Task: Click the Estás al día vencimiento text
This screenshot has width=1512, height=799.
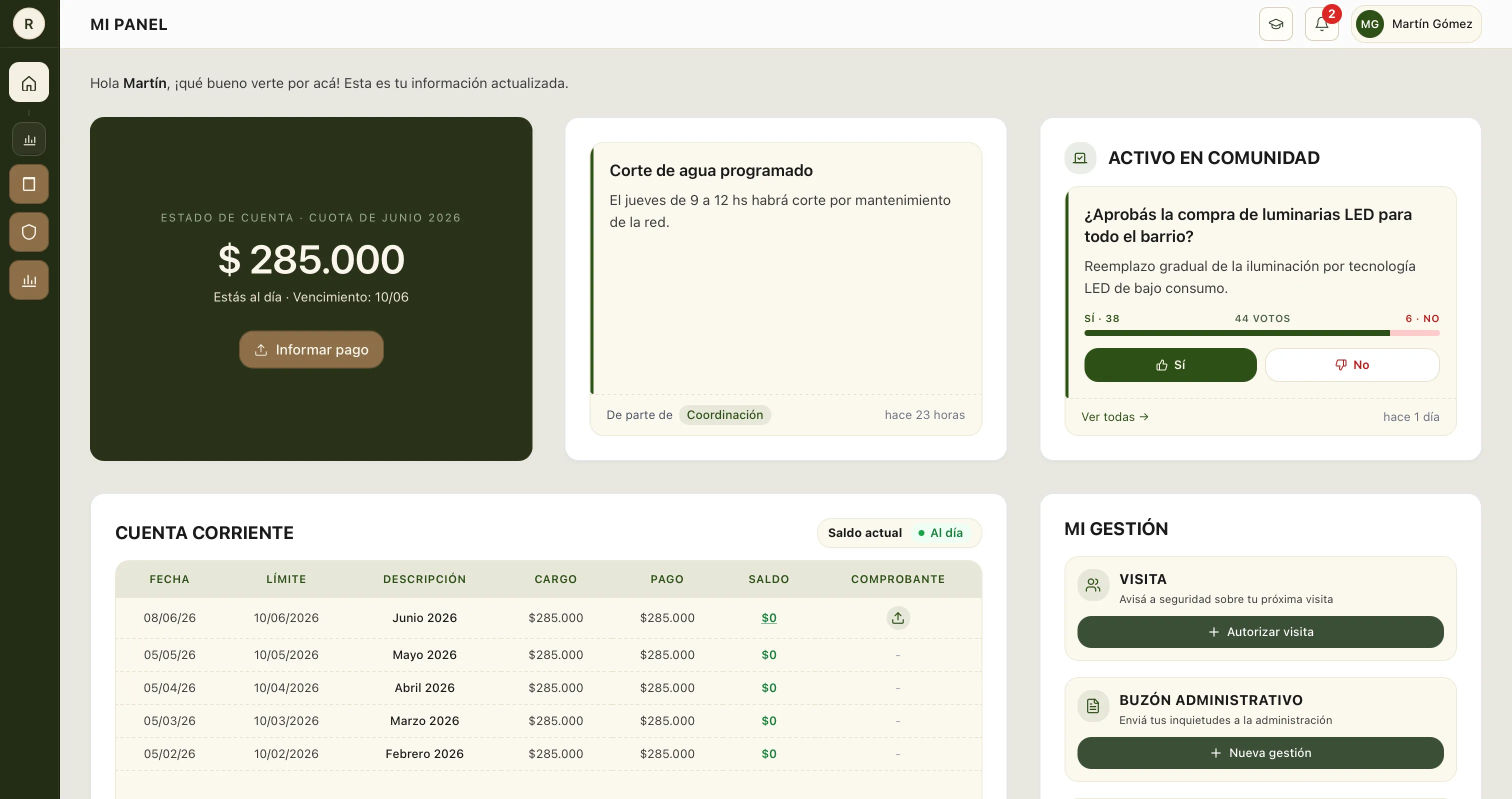Action: 311,297
